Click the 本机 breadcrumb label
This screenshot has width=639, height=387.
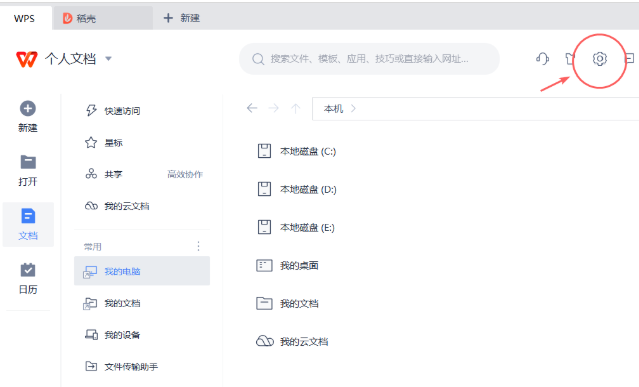[333, 109]
